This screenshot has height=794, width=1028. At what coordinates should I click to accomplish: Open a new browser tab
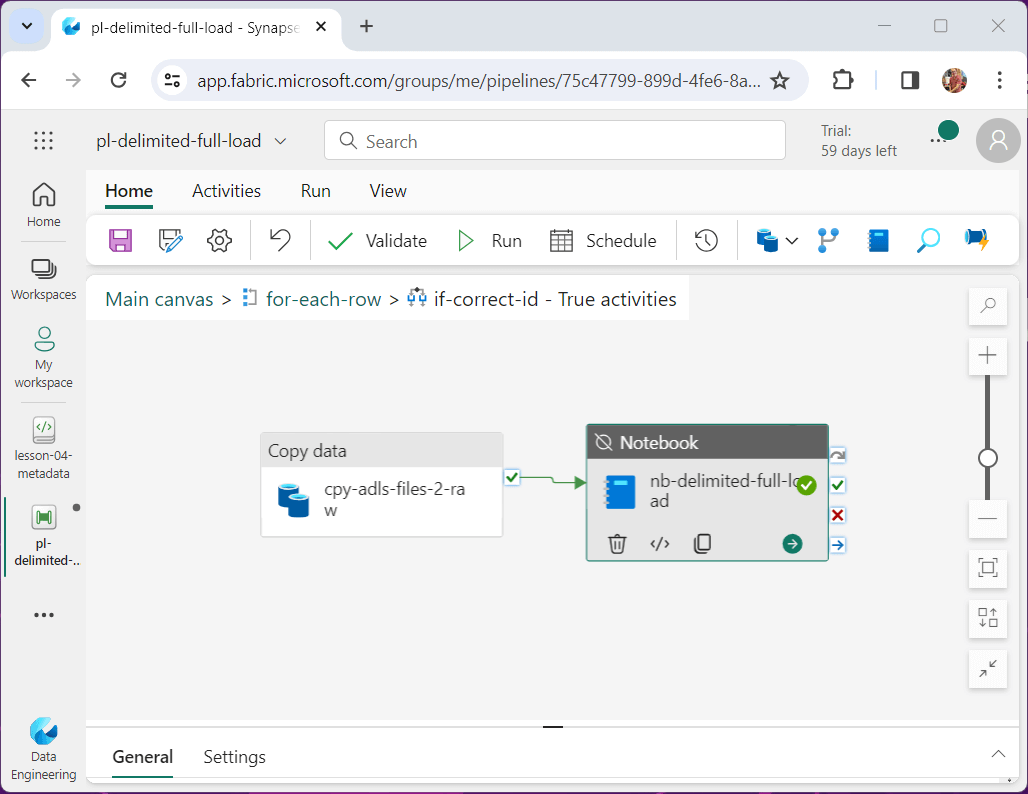366,26
